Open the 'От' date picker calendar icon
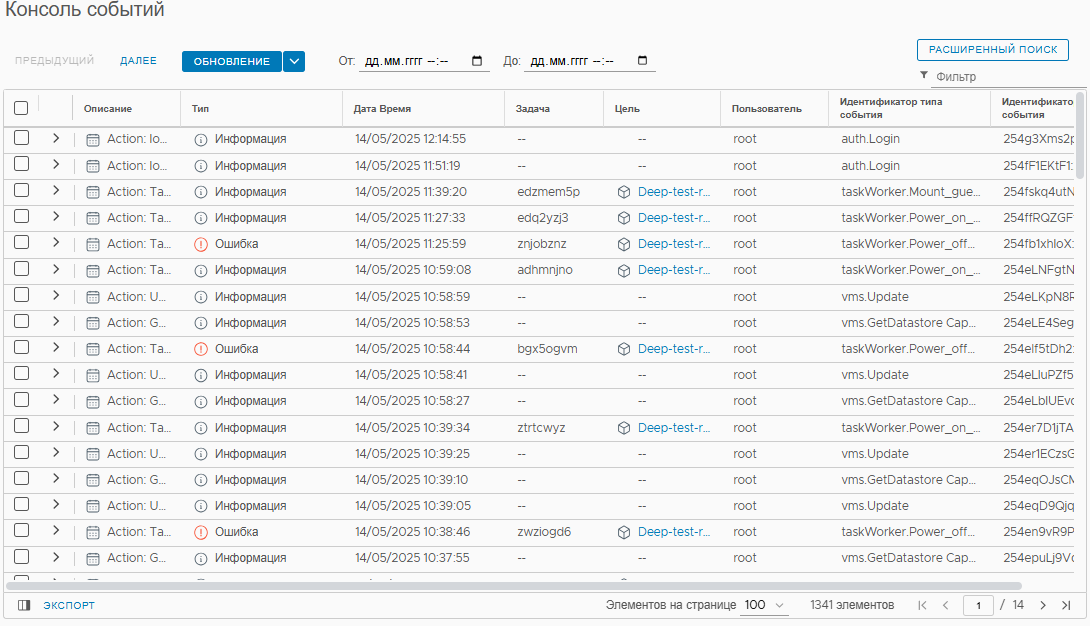Image resolution: width=1090 pixels, height=626 pixels. pos(477,60)
